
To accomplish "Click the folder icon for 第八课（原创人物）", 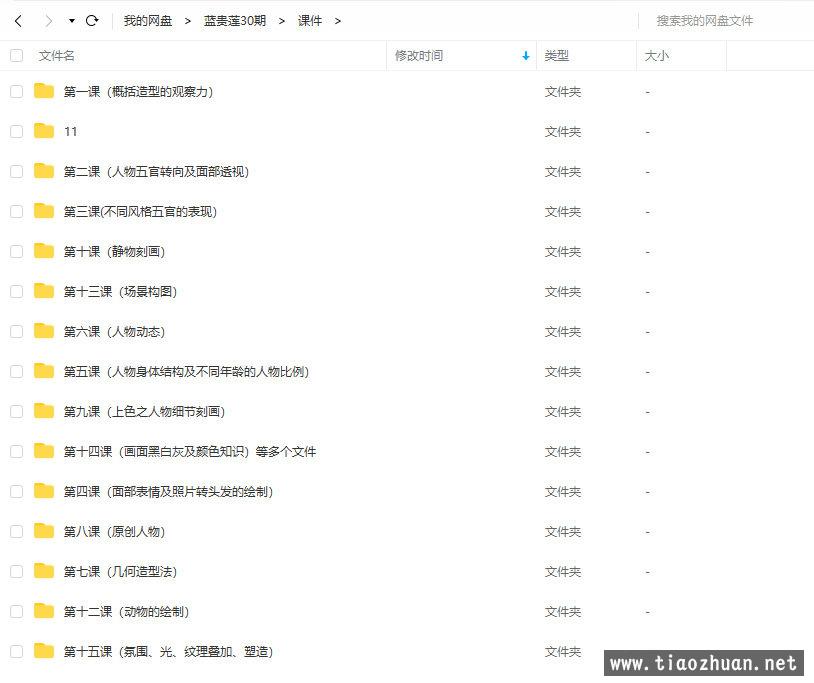I will [44, 531].
